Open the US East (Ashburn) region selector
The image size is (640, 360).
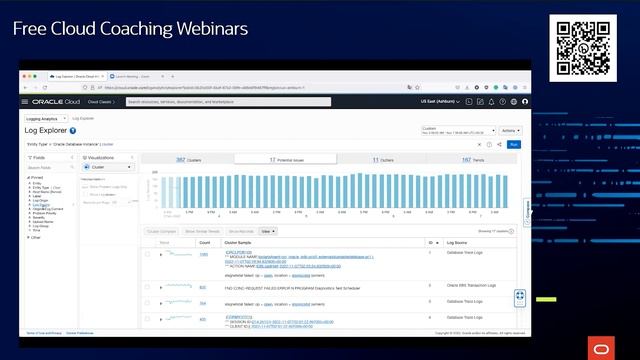pos(440,102)
